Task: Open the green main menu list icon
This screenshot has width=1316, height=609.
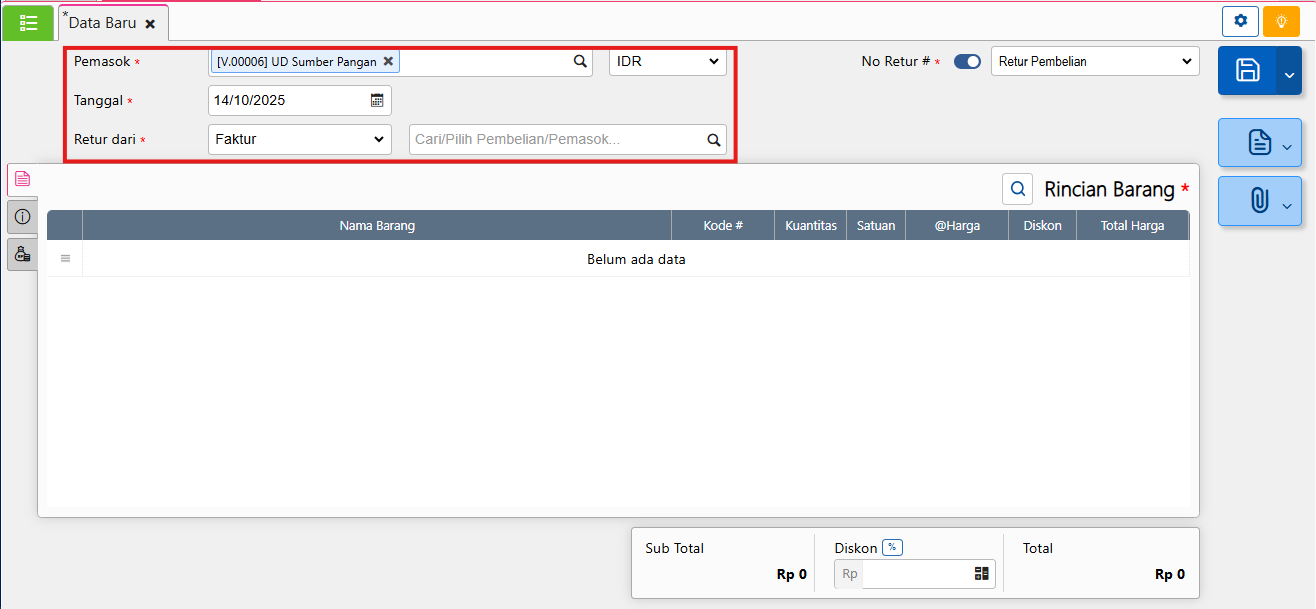Action: [x=28, y=22]
